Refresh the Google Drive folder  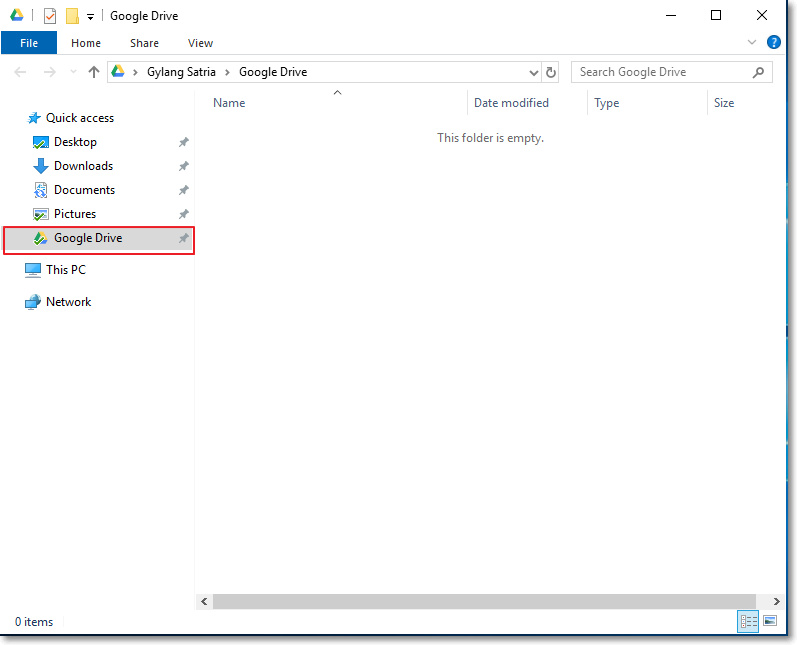point(550,73)
